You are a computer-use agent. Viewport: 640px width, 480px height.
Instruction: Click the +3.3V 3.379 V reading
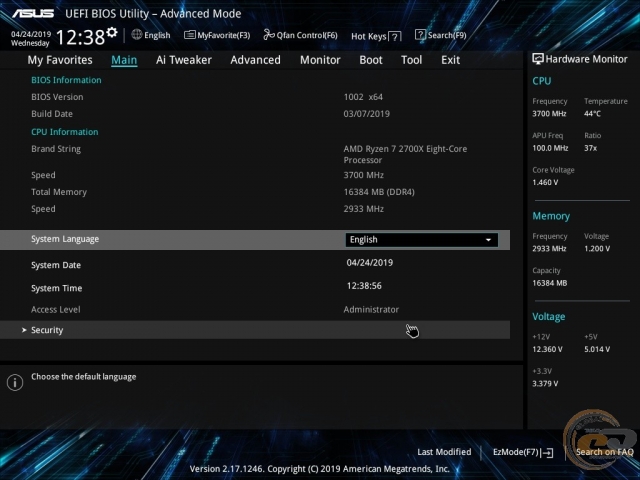[x=545, y=384]
